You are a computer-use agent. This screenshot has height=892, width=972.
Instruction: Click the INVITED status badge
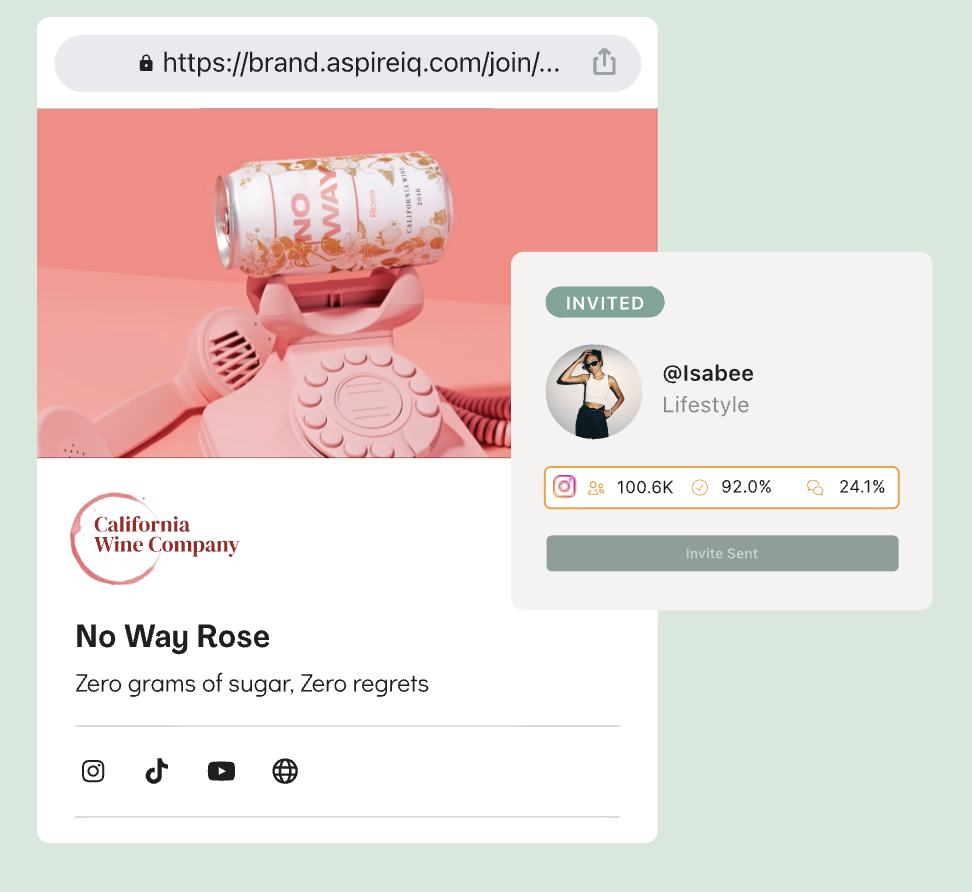pos(604,302)
